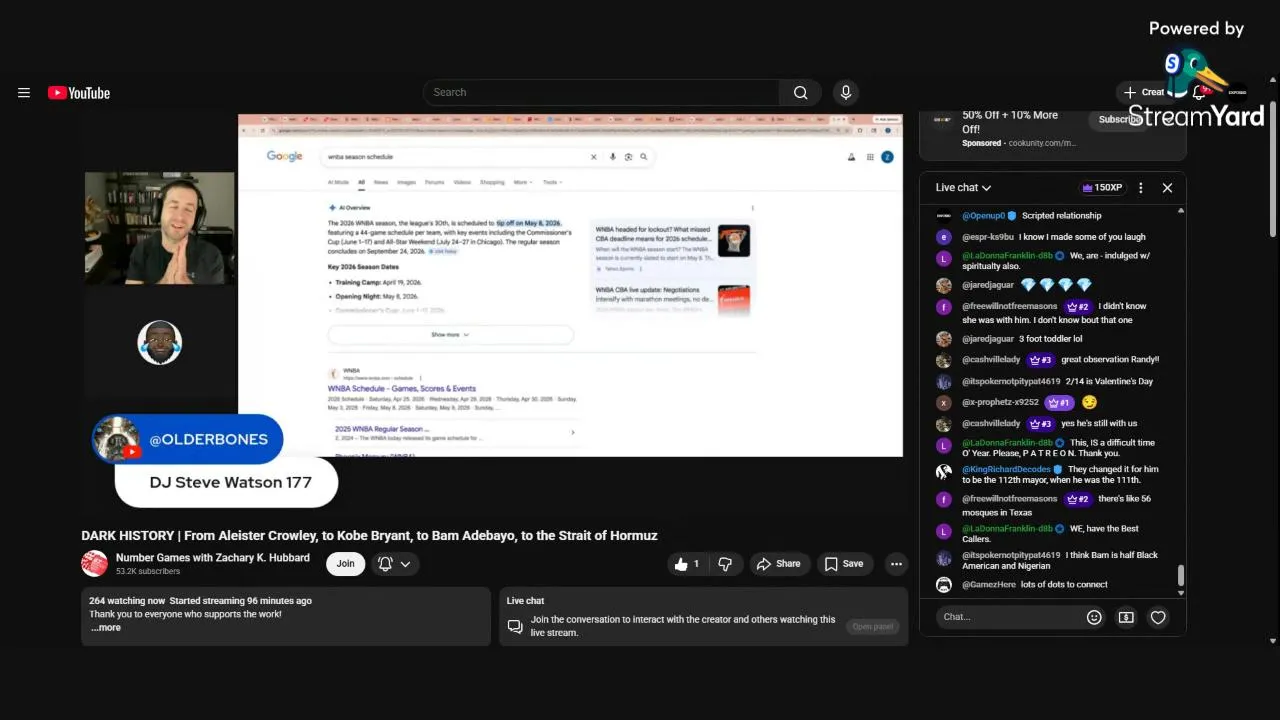Click the Open panel button

(x=872, y=627)
